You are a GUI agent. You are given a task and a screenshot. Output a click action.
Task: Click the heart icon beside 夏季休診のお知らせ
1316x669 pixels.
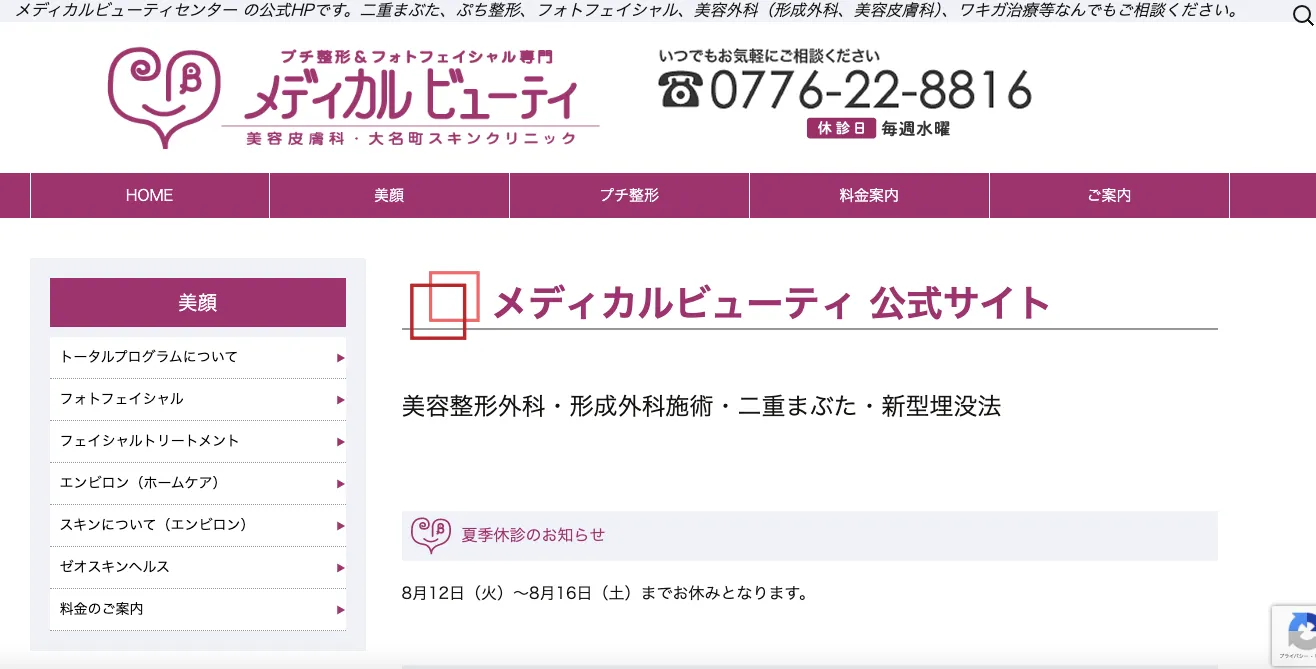[x=430, y=535]
